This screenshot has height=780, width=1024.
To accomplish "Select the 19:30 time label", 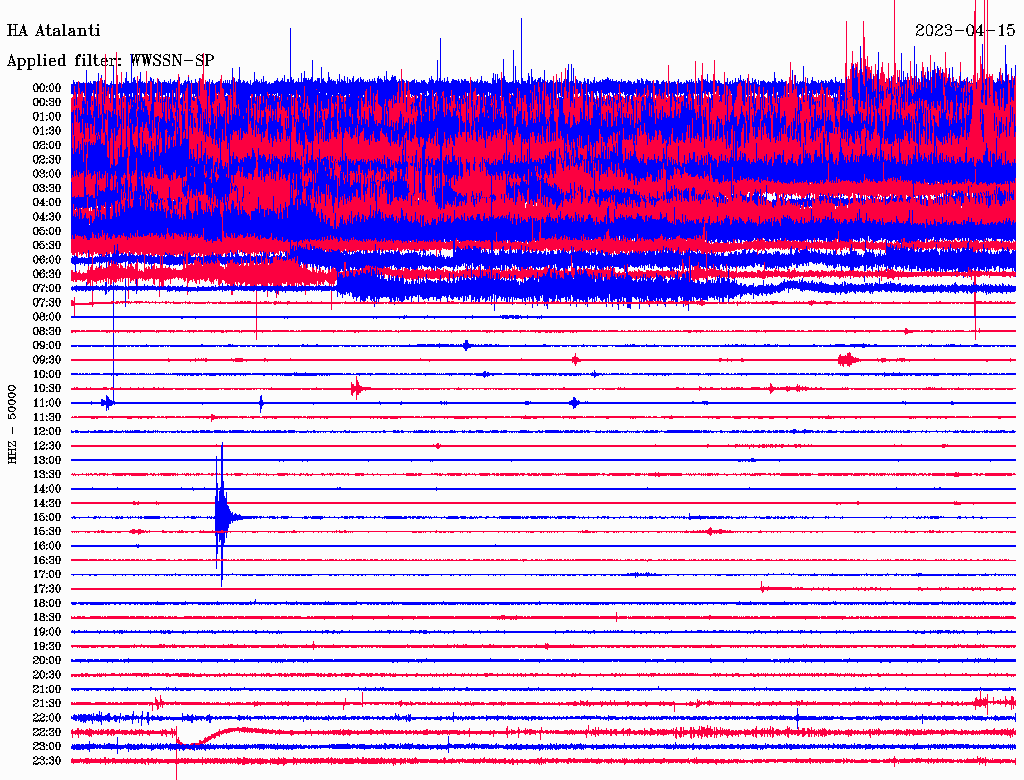I will click(x=47, y=646).
